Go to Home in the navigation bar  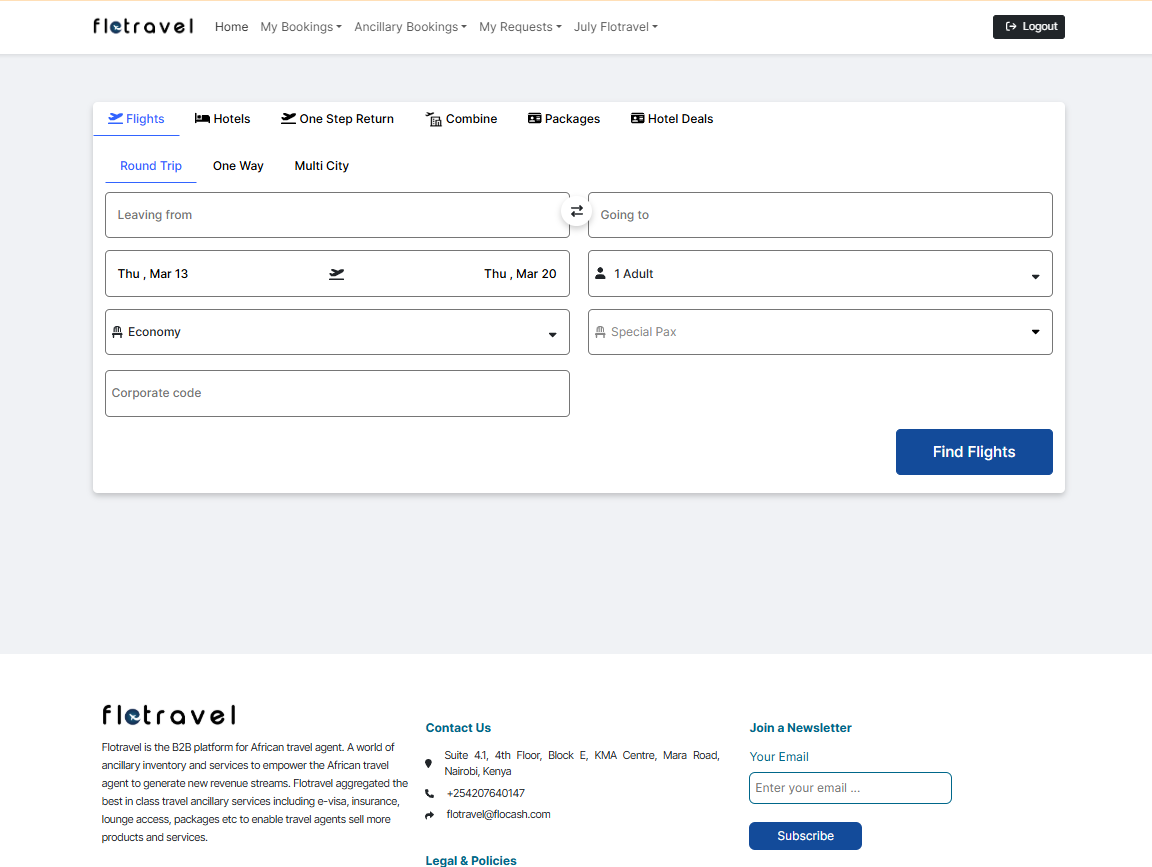[231, 27]
